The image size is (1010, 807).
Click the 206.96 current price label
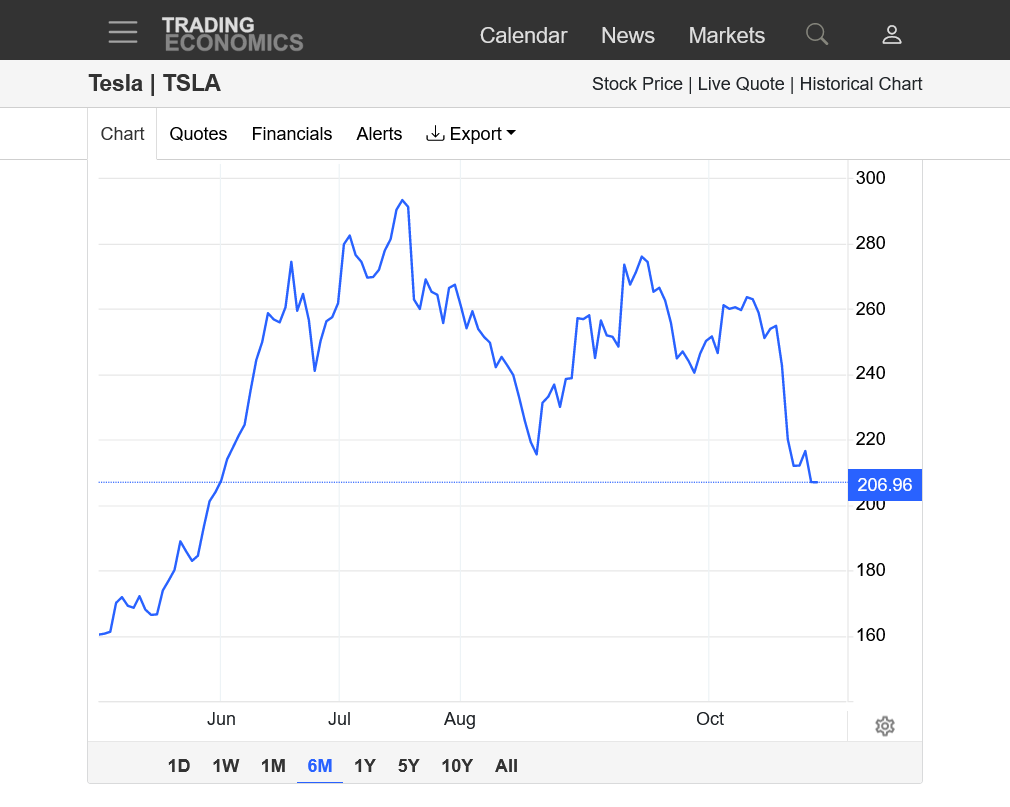(885, 485)
